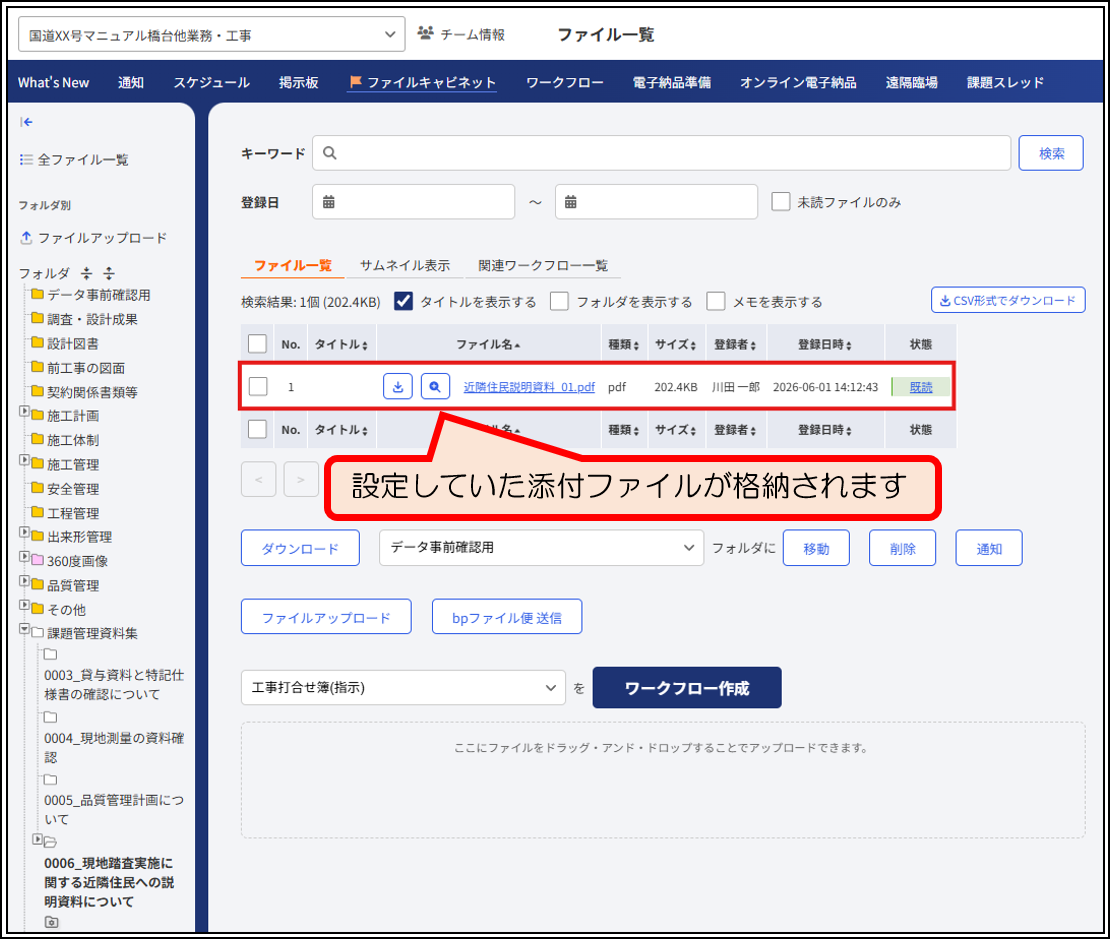Open the project selector 国道XX号マニュアル橋台他業務・工事
The width and height of the screenshot is (1110, 939).
pos(212,35)
